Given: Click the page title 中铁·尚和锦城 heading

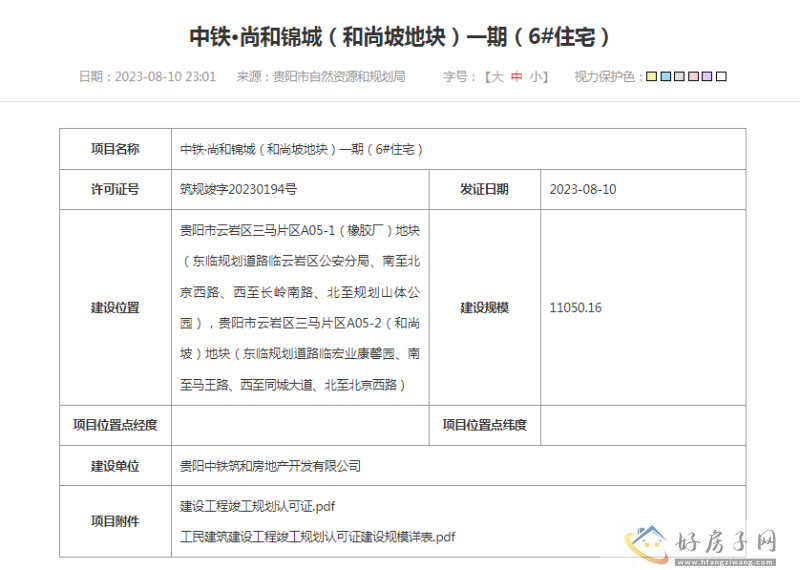Looking at the screenshot, I should point(399,37).
